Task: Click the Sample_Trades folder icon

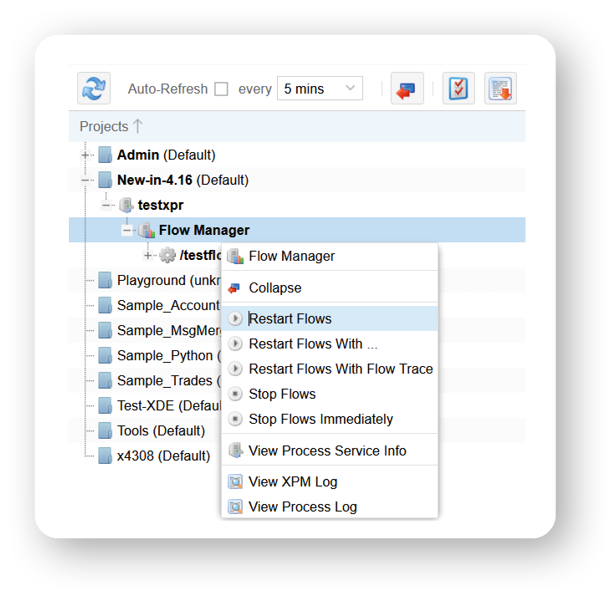Action: click(x=105, y=381)
